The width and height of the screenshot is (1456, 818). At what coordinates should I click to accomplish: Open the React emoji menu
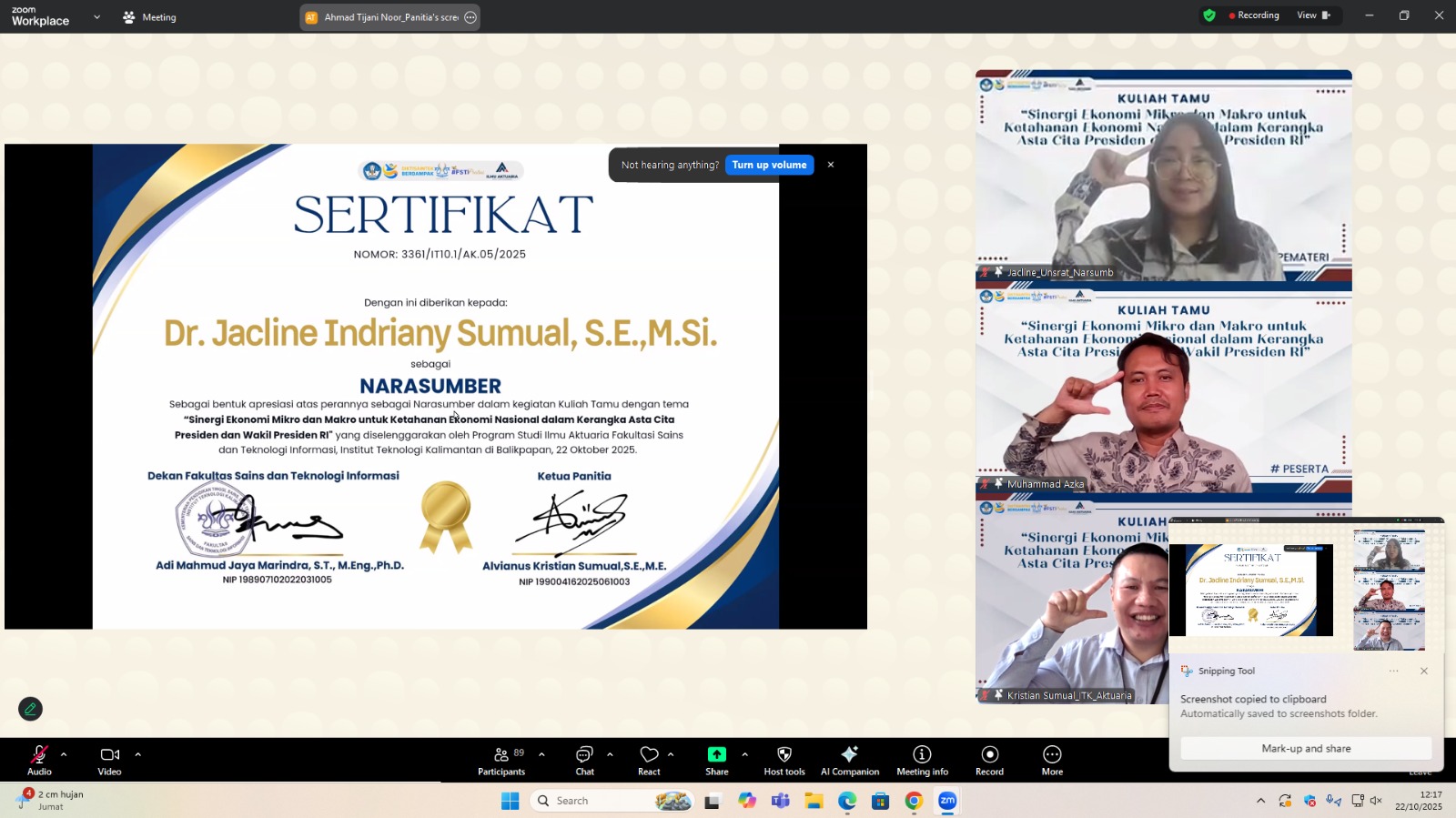[649, 760]
